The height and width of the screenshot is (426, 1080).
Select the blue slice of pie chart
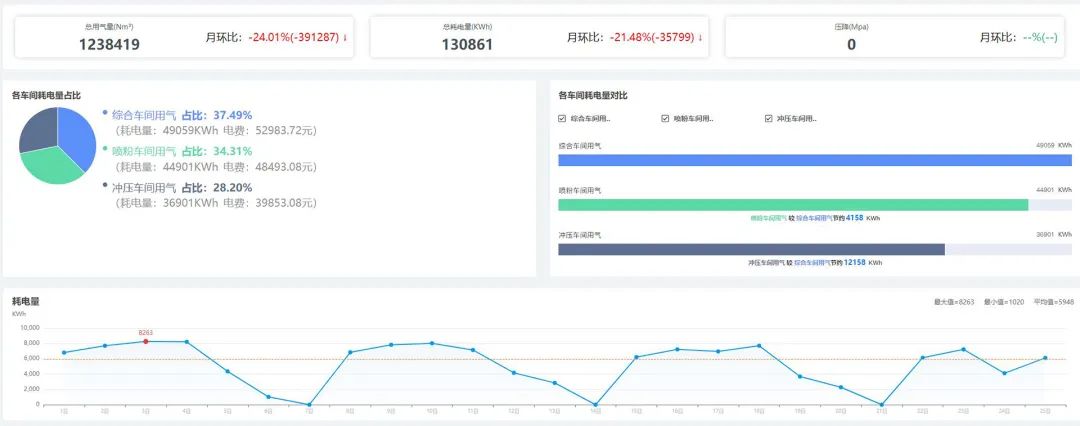[x=74, y=130]
